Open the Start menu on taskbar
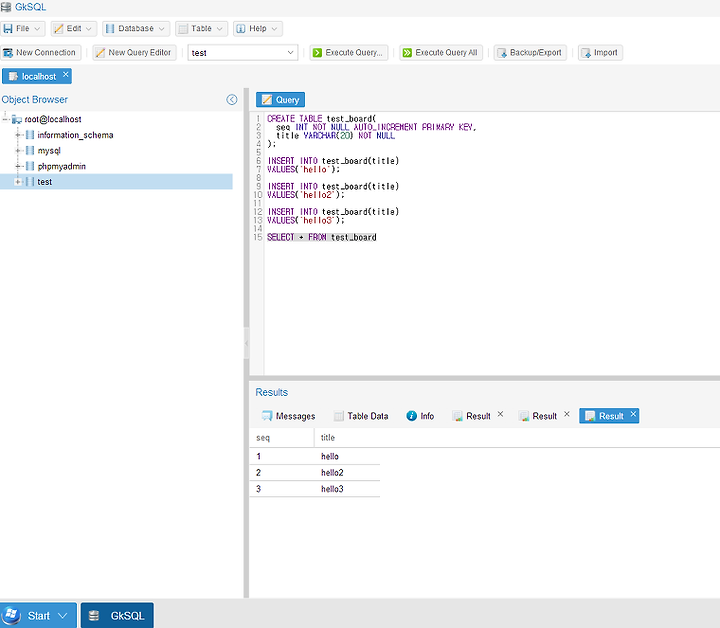 coord(38,616)
